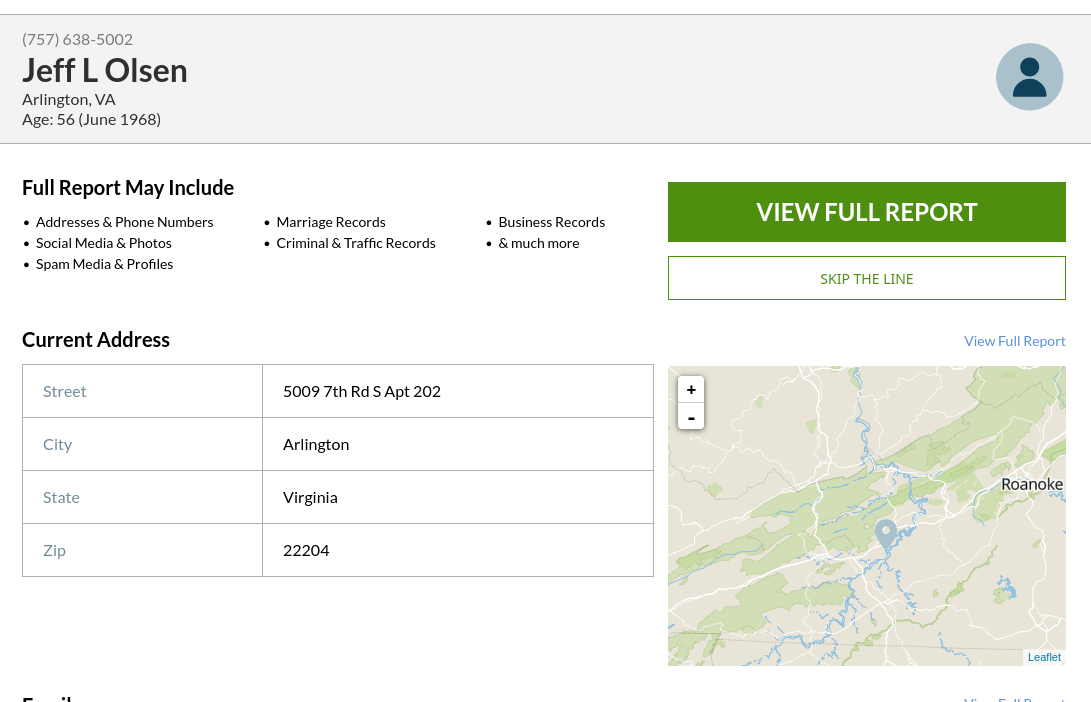
Task: Open View Full Report link beside Current Address
Action: (1014, 341)
